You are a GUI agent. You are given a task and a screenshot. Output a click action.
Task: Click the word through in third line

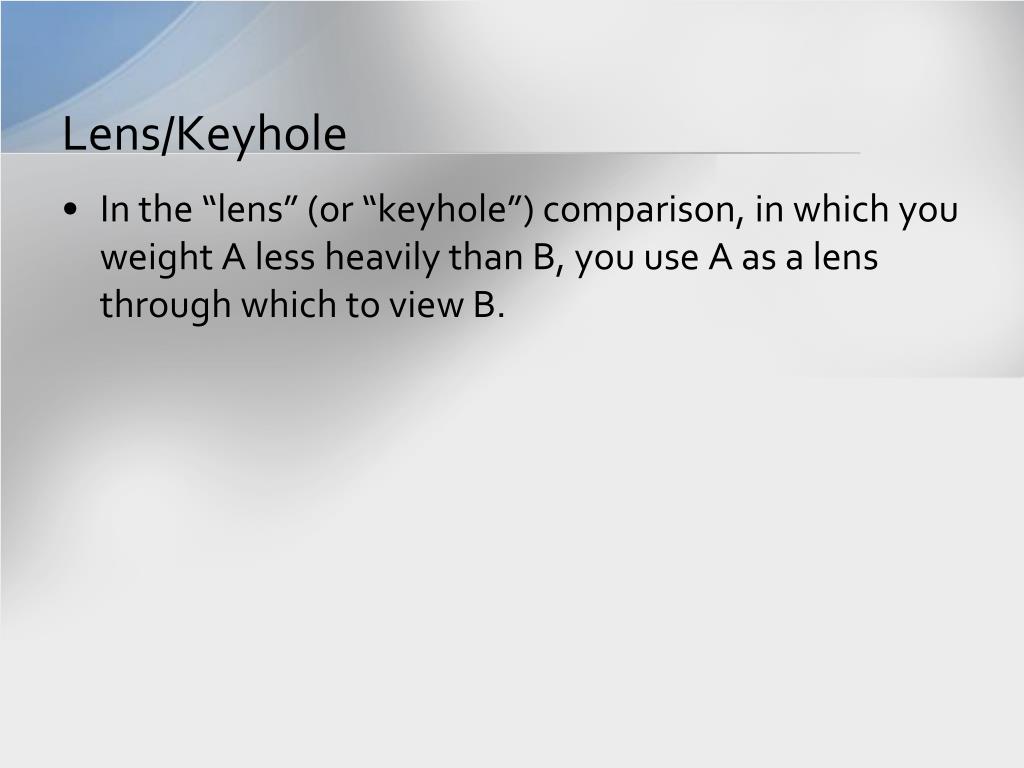pos(165,306)
